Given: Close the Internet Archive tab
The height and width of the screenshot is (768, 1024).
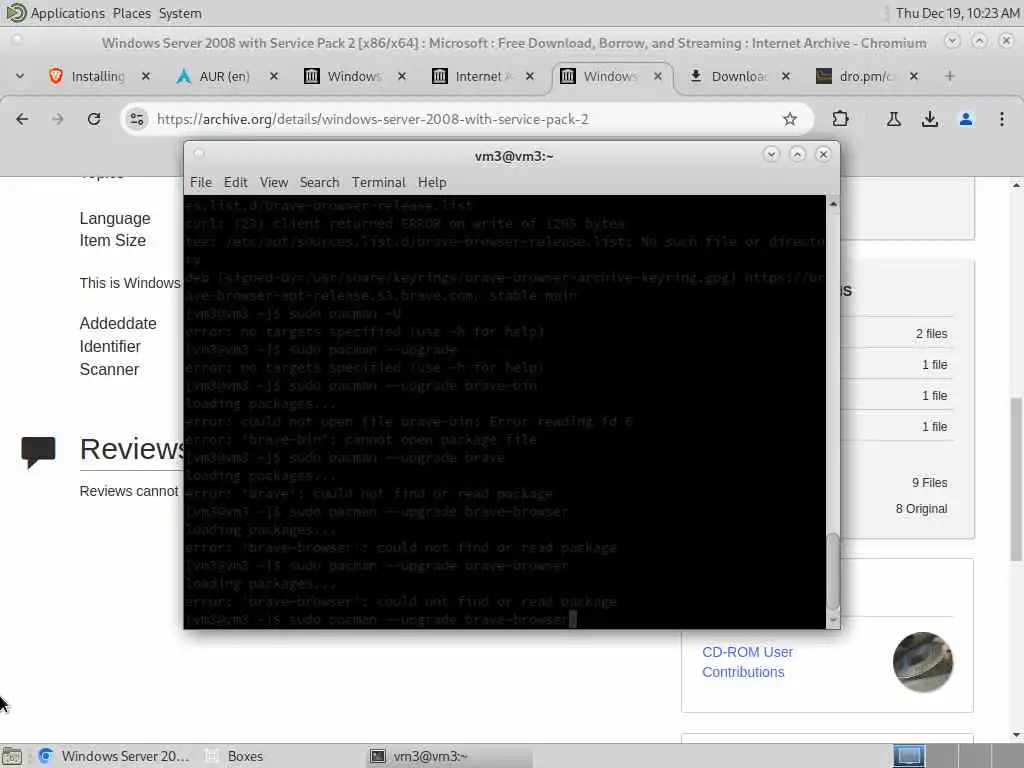Looking at the screenshot, I should 530,76.
